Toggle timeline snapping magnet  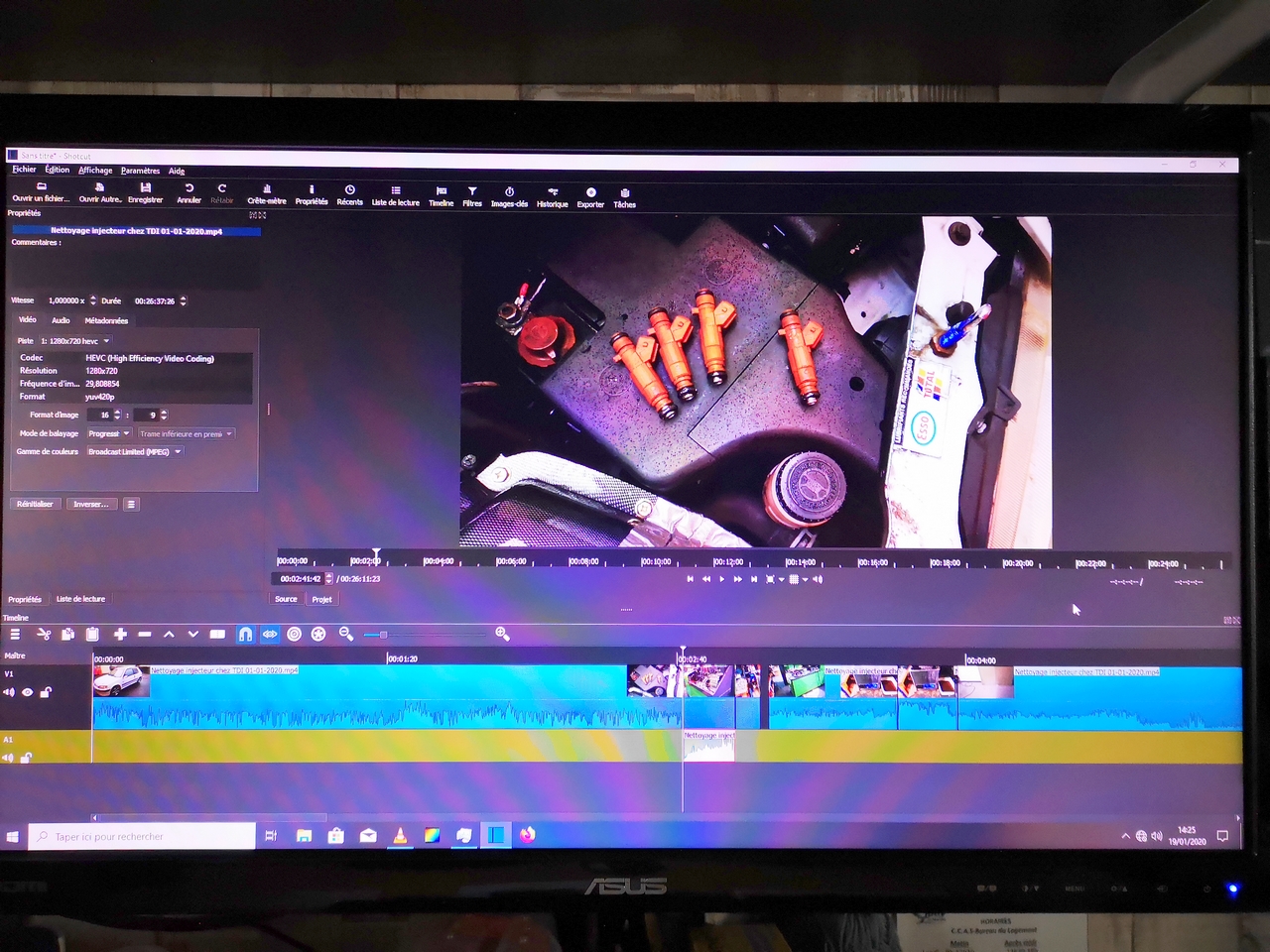(245, 635)
